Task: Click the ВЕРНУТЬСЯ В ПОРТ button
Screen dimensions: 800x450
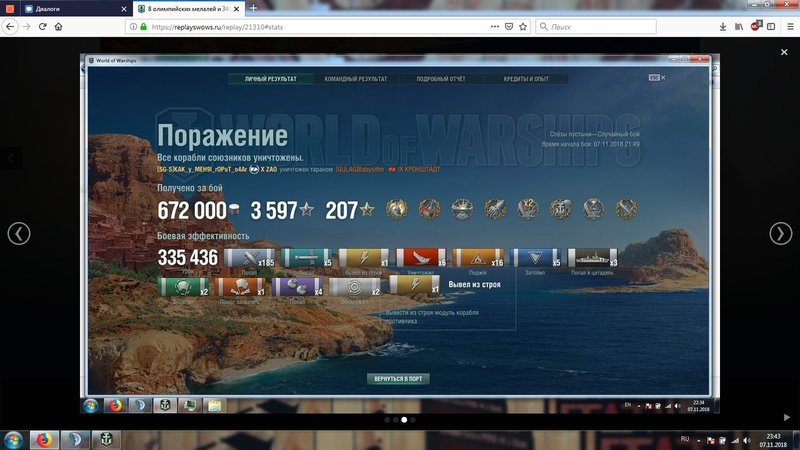Action: [398, 379]
